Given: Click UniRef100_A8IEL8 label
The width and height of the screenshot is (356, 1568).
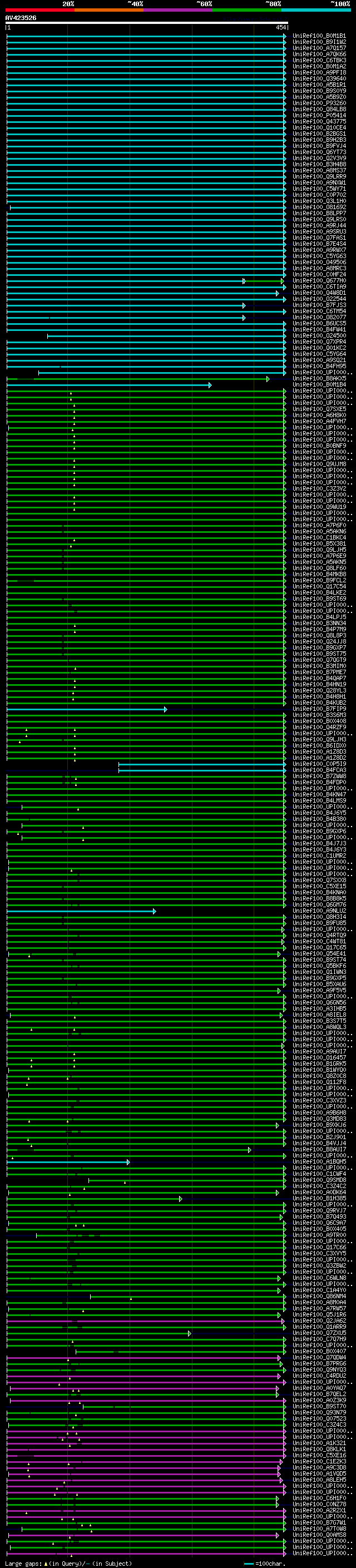Looking at the screenshot, I should coord(319,1015).
